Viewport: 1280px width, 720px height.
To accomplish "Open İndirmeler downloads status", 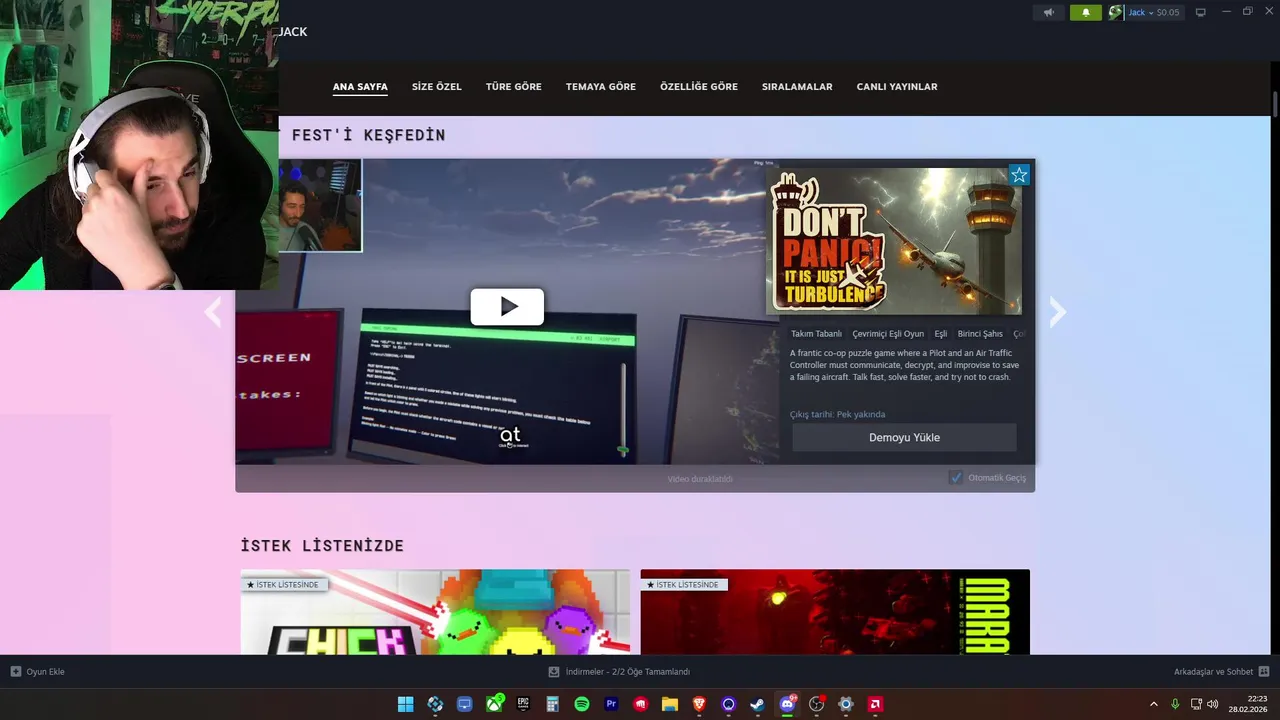I will (619, 672).
